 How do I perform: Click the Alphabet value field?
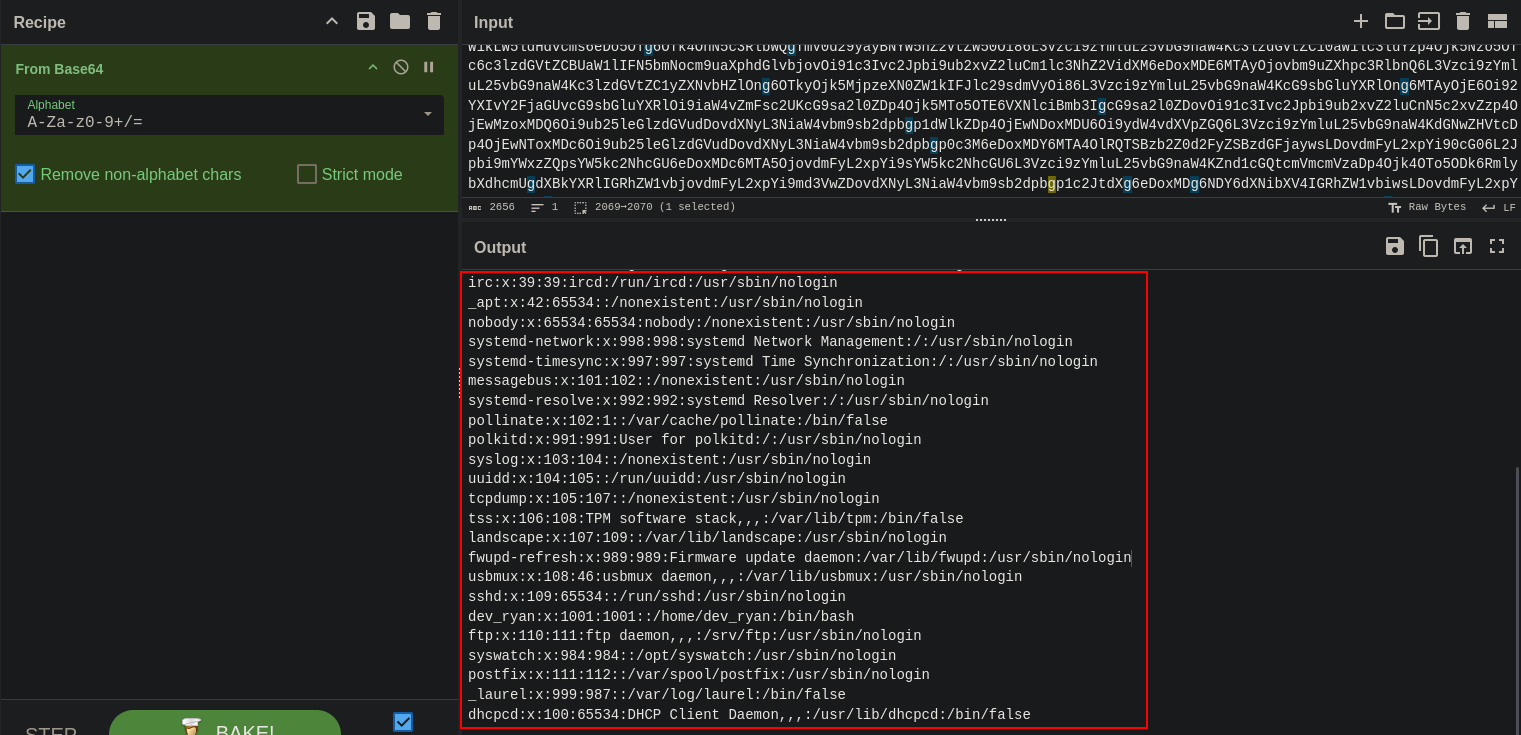(229, 115)
